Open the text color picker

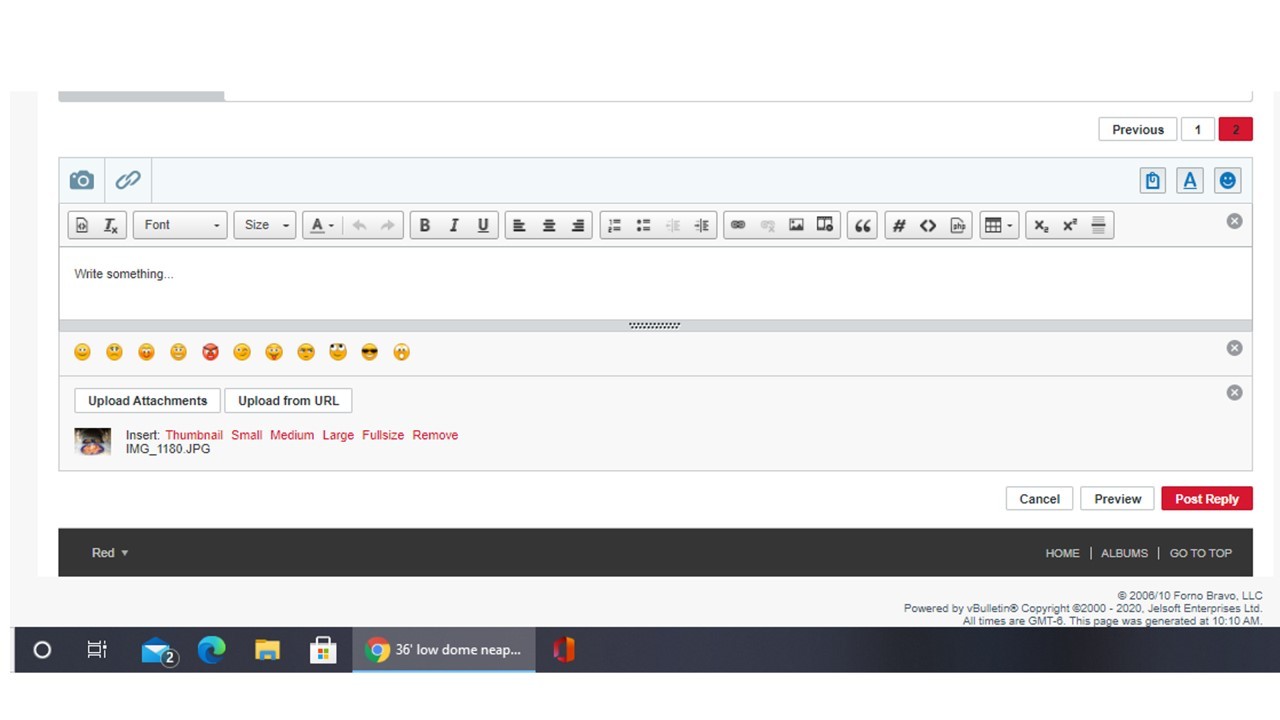321,225
